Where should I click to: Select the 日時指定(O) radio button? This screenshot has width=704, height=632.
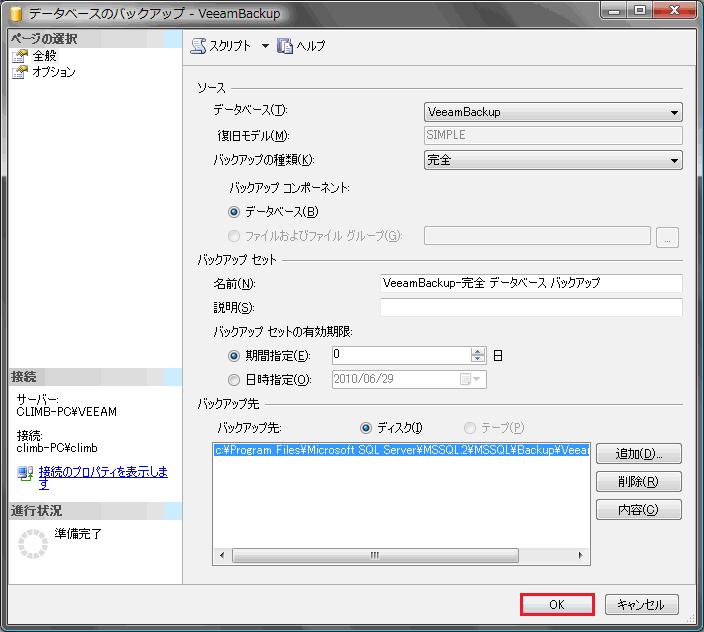[234, 380]
